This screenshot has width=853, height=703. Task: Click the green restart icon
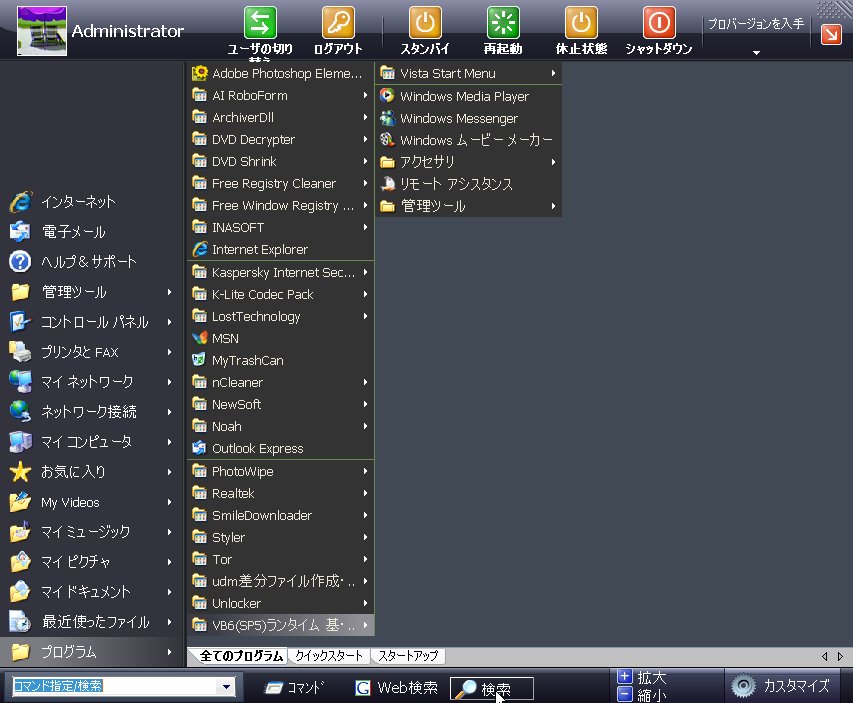point(503,22)
